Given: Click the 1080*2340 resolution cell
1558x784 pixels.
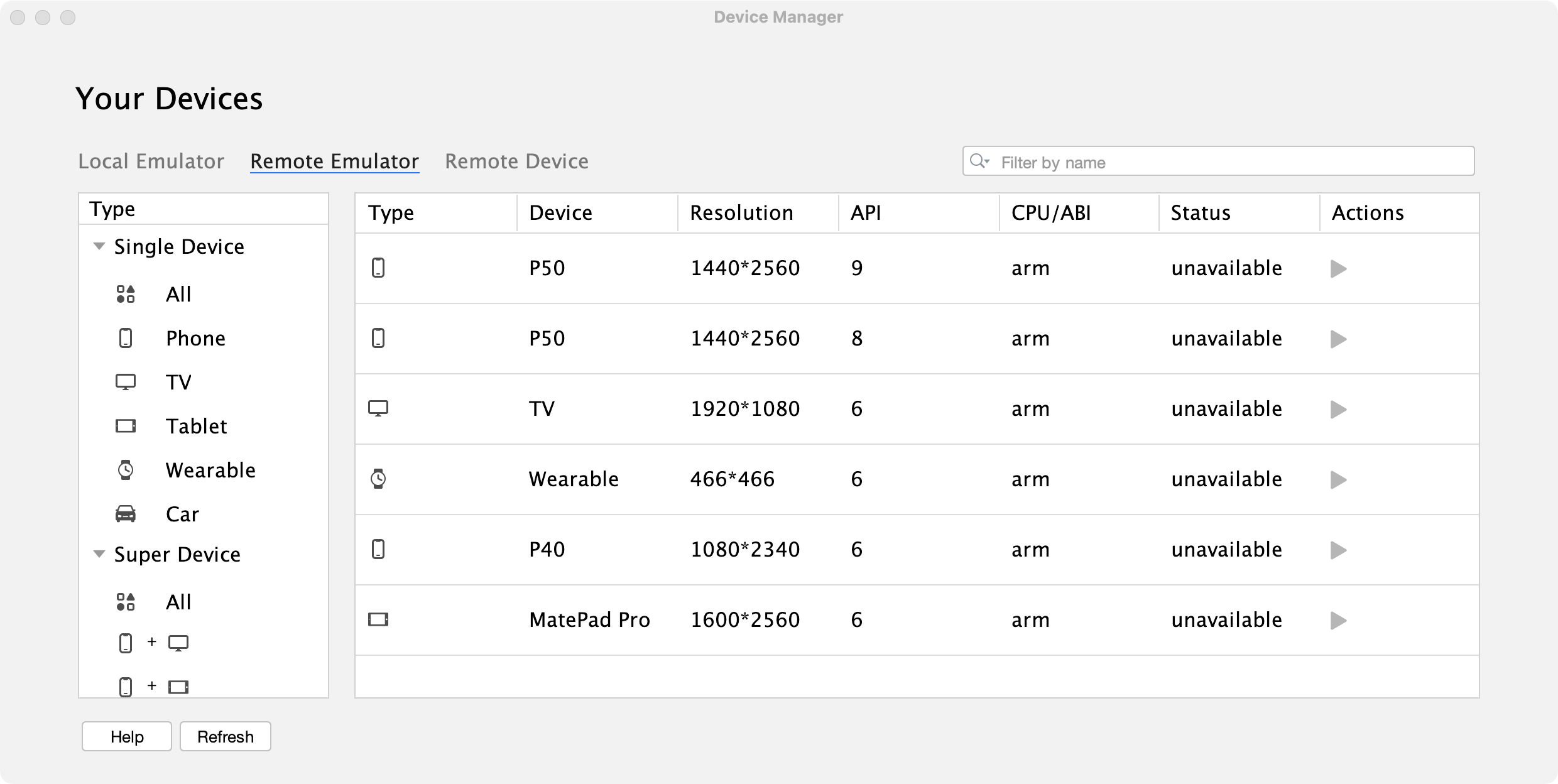Looking at the screenshot, I should [745, 550].
